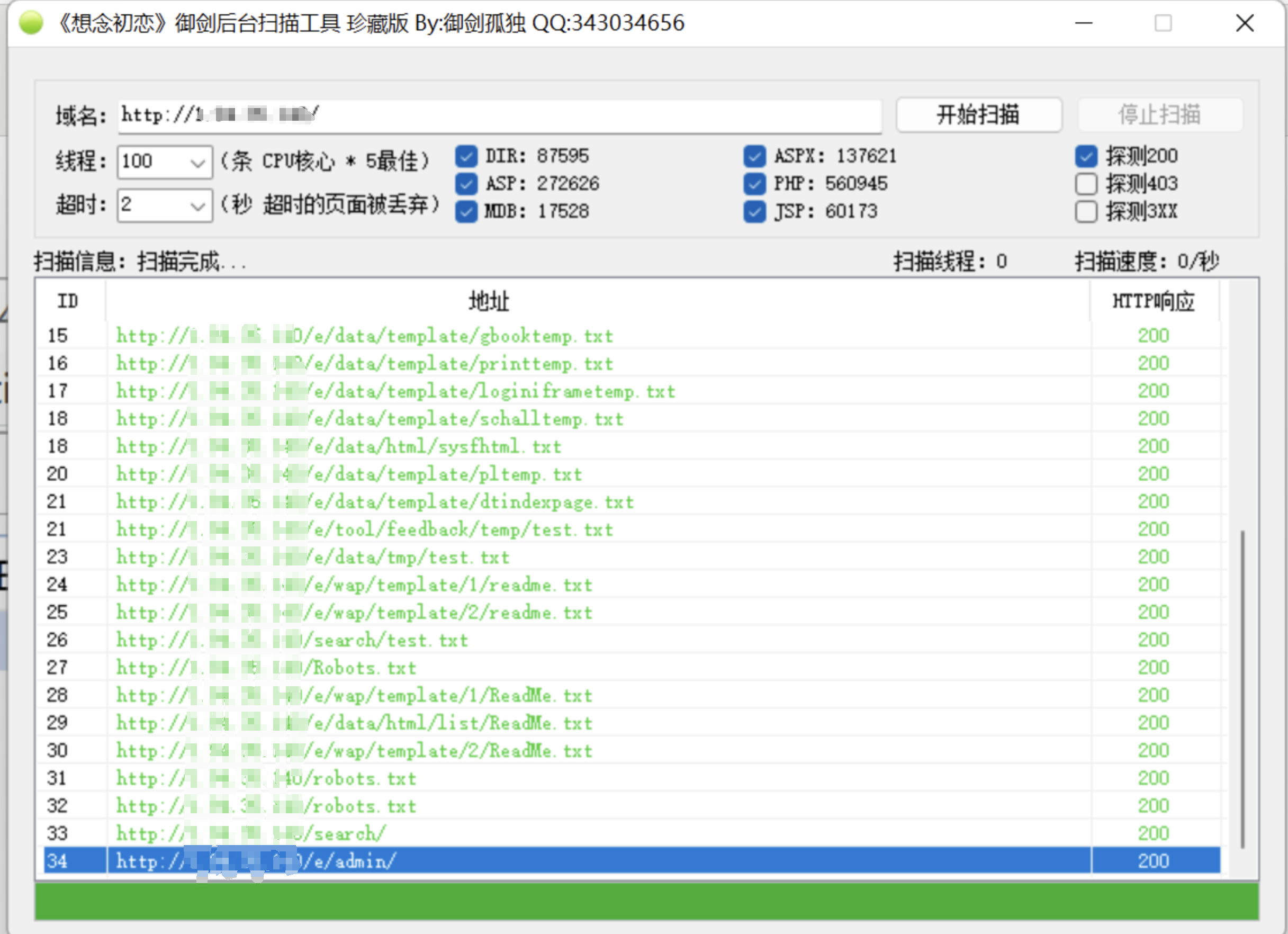Click the 停止扫描 stop scan button

click(1159, 115)
